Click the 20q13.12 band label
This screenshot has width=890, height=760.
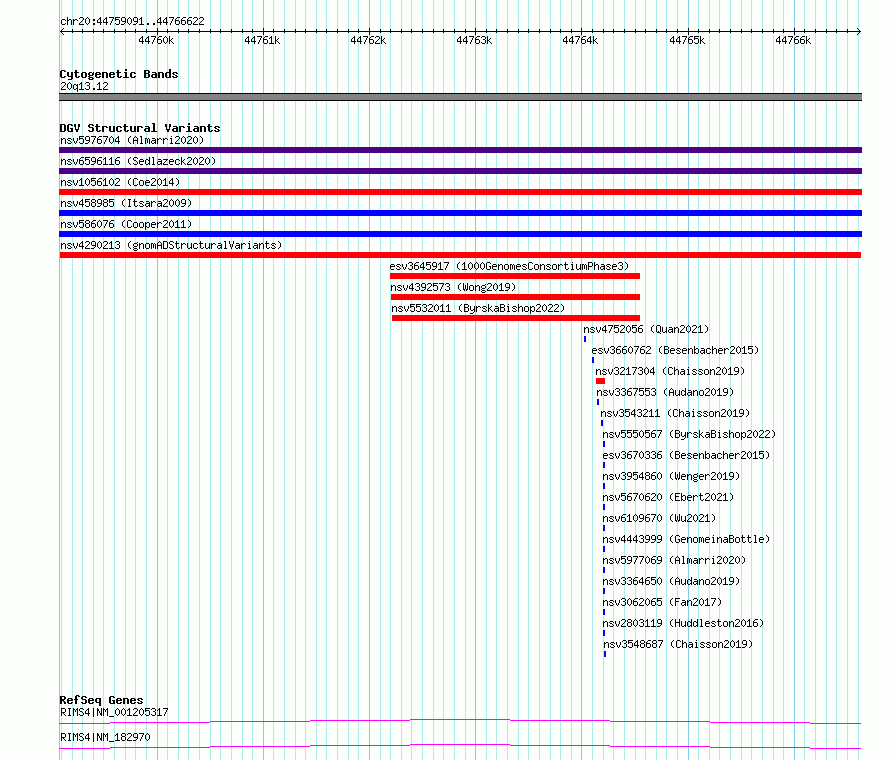(84, 86)
